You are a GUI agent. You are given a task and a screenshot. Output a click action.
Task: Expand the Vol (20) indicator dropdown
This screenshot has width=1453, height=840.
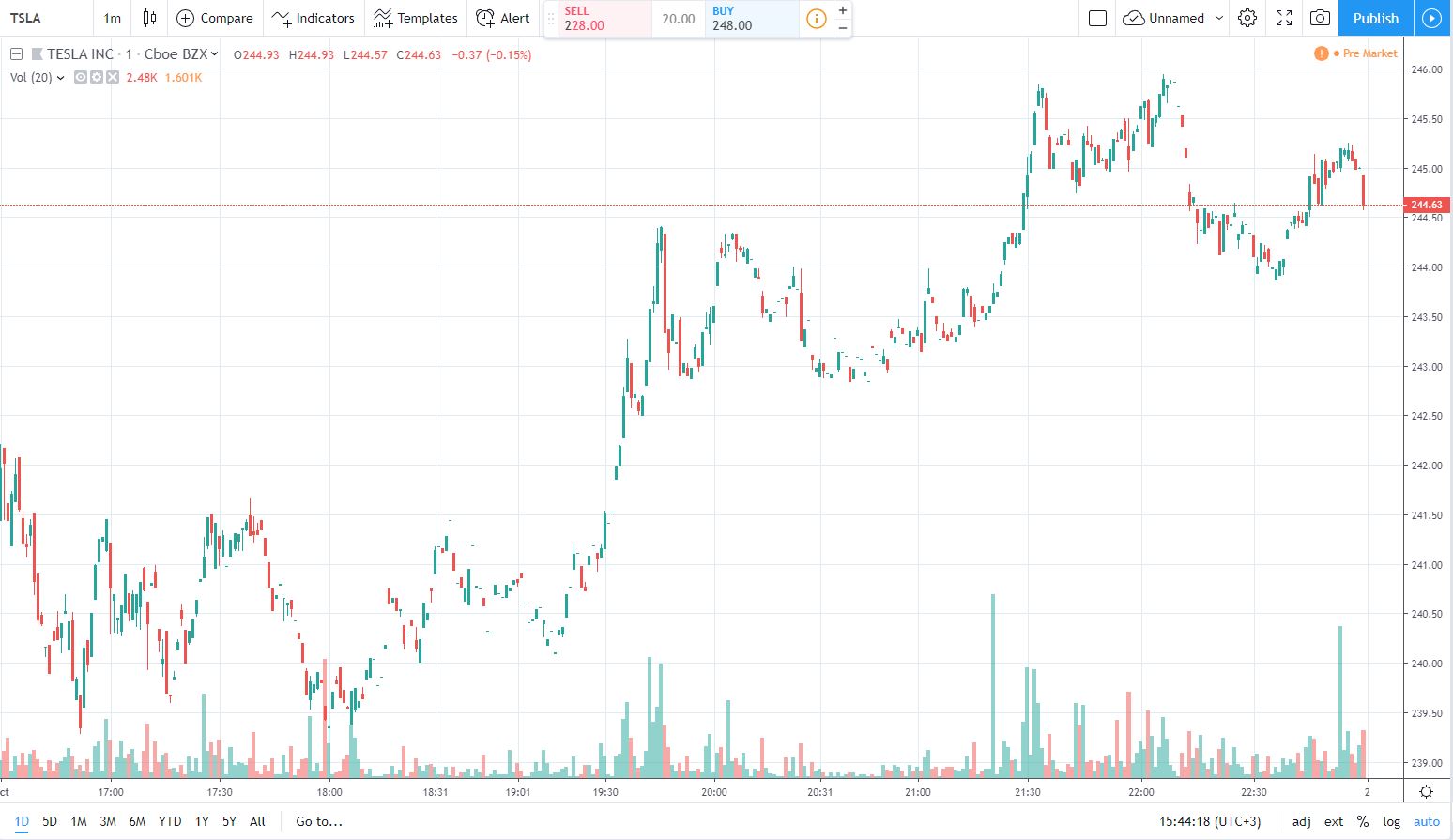point(61,78)
